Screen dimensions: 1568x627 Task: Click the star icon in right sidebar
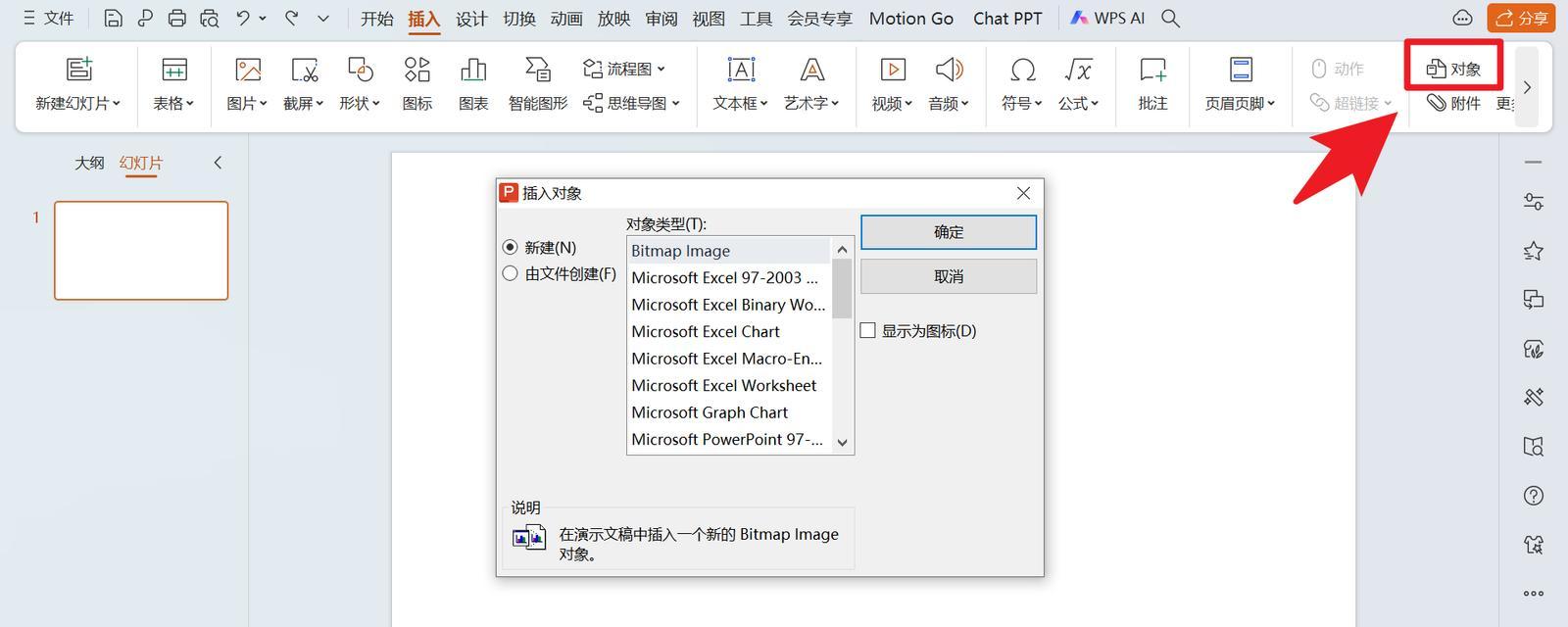coord(1534,251)
